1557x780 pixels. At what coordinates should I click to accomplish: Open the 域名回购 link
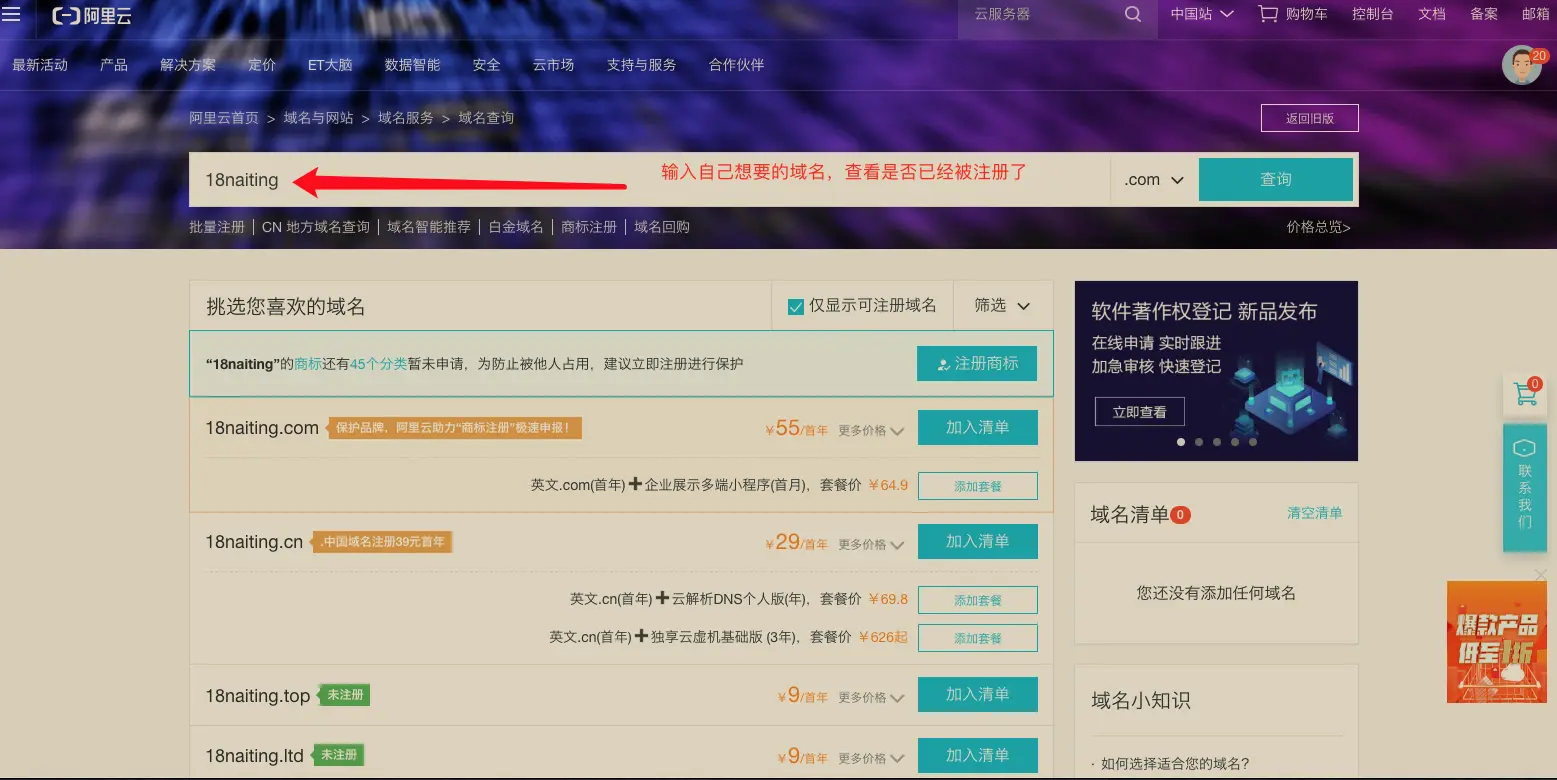pyautogui.click(x=662, y=227)
